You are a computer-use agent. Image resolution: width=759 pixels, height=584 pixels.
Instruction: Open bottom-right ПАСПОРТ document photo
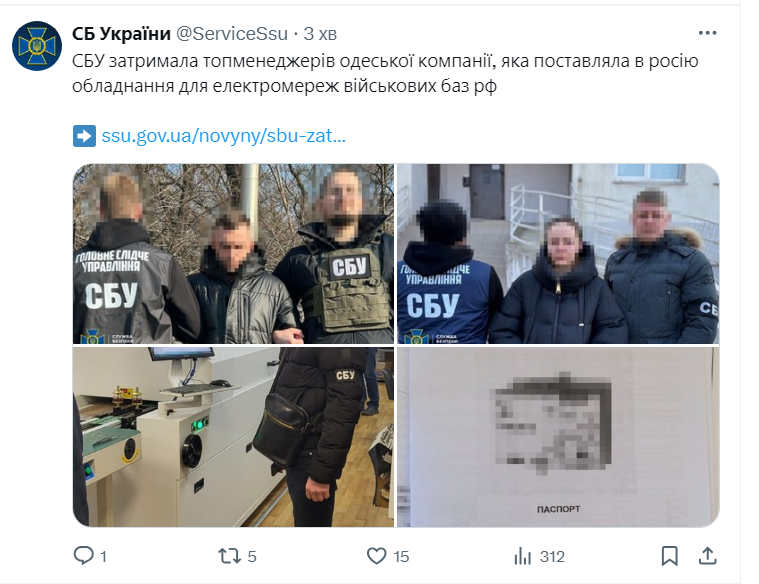pos(558,437)
